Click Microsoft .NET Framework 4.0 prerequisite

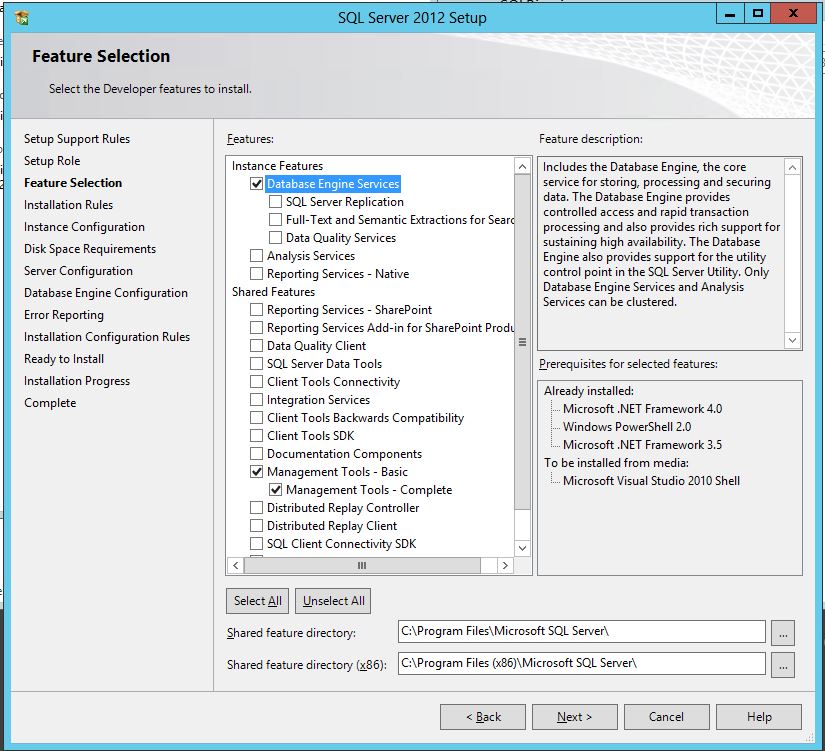pos(642,409)
